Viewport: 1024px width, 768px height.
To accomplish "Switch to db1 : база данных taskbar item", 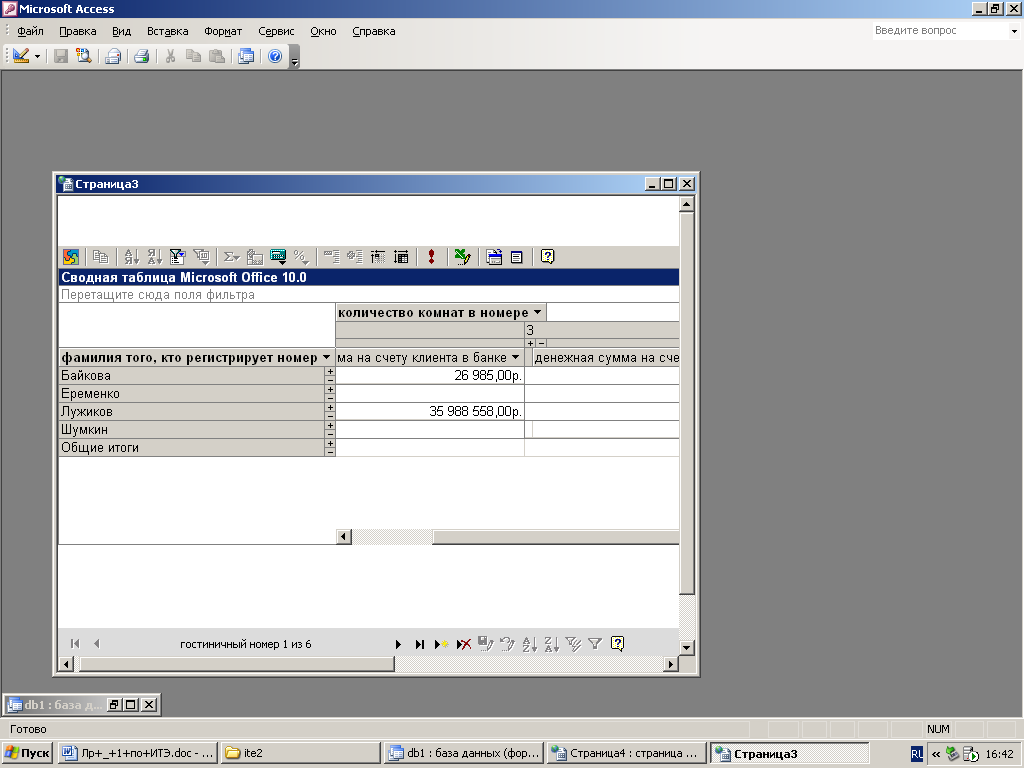I will coord(464,753).
